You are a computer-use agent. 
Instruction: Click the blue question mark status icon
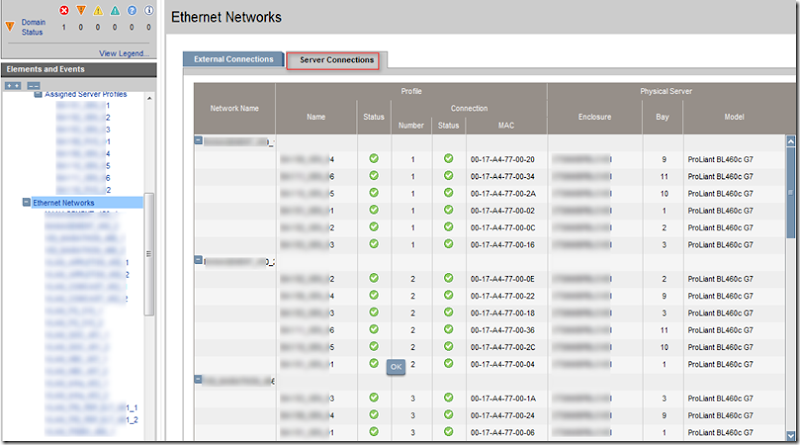coord(132,11)
